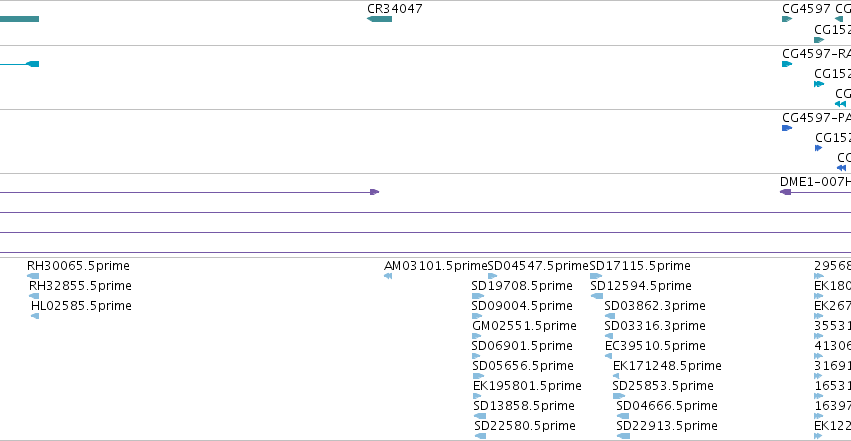Click the CG4597 gene arrow glyph
Viewport: 851px width, 441px height.
pos(787,19)
